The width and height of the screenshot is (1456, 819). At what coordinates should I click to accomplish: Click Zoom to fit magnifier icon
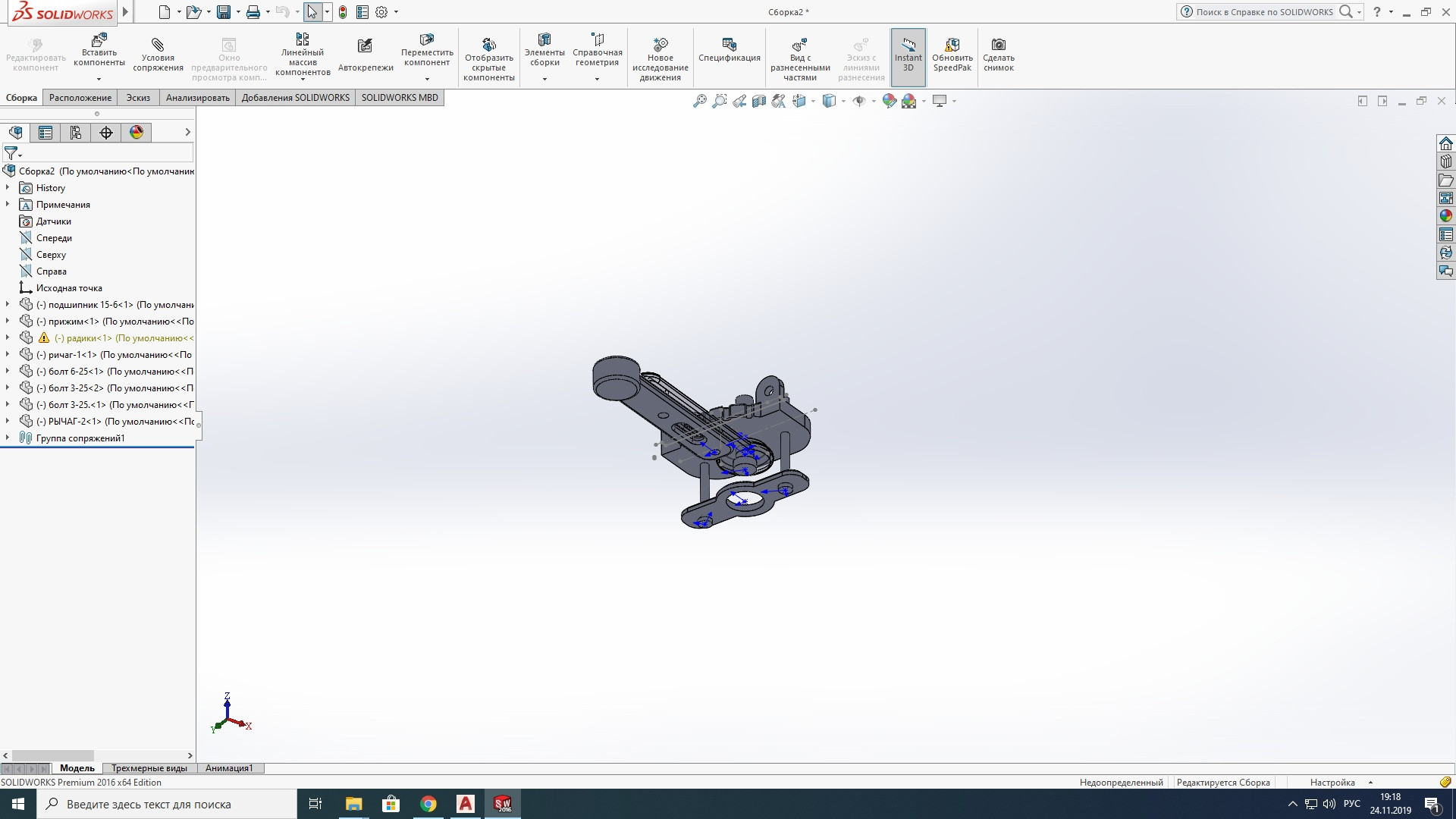(x=700, y=101)
